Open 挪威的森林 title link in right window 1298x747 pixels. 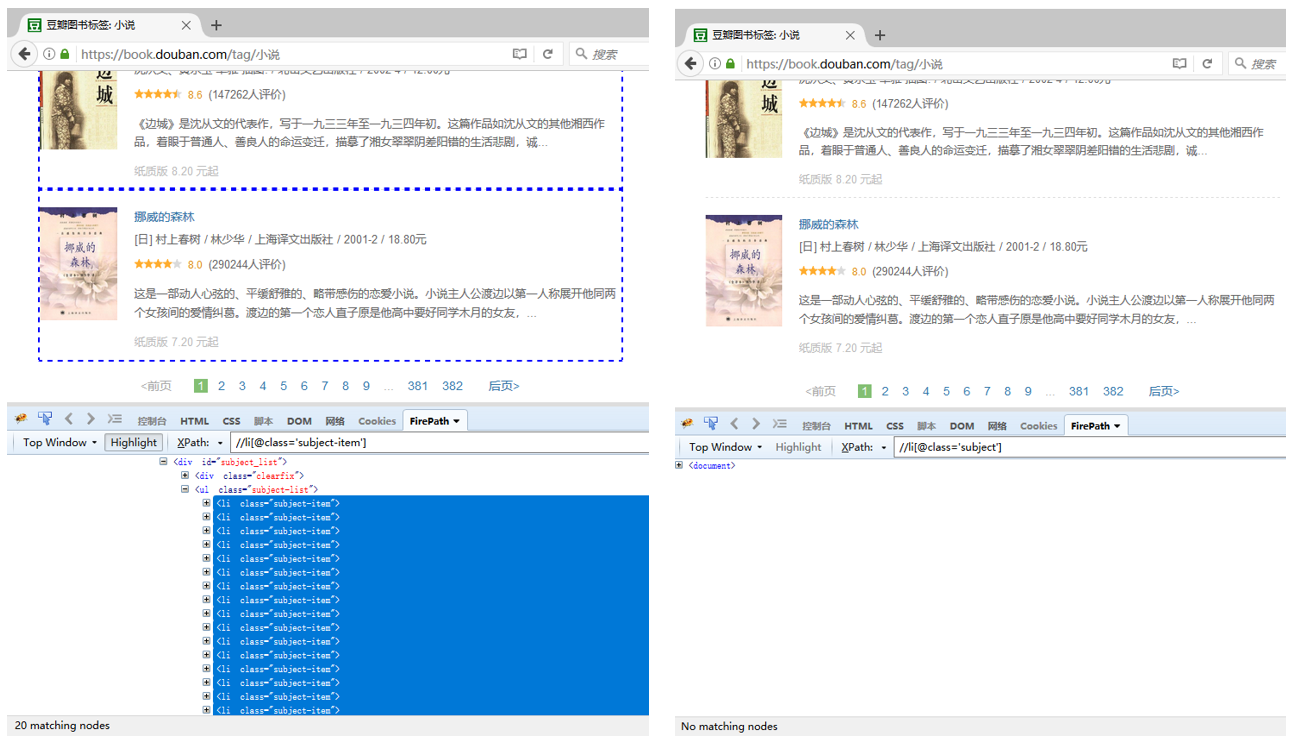pos(828,224)
